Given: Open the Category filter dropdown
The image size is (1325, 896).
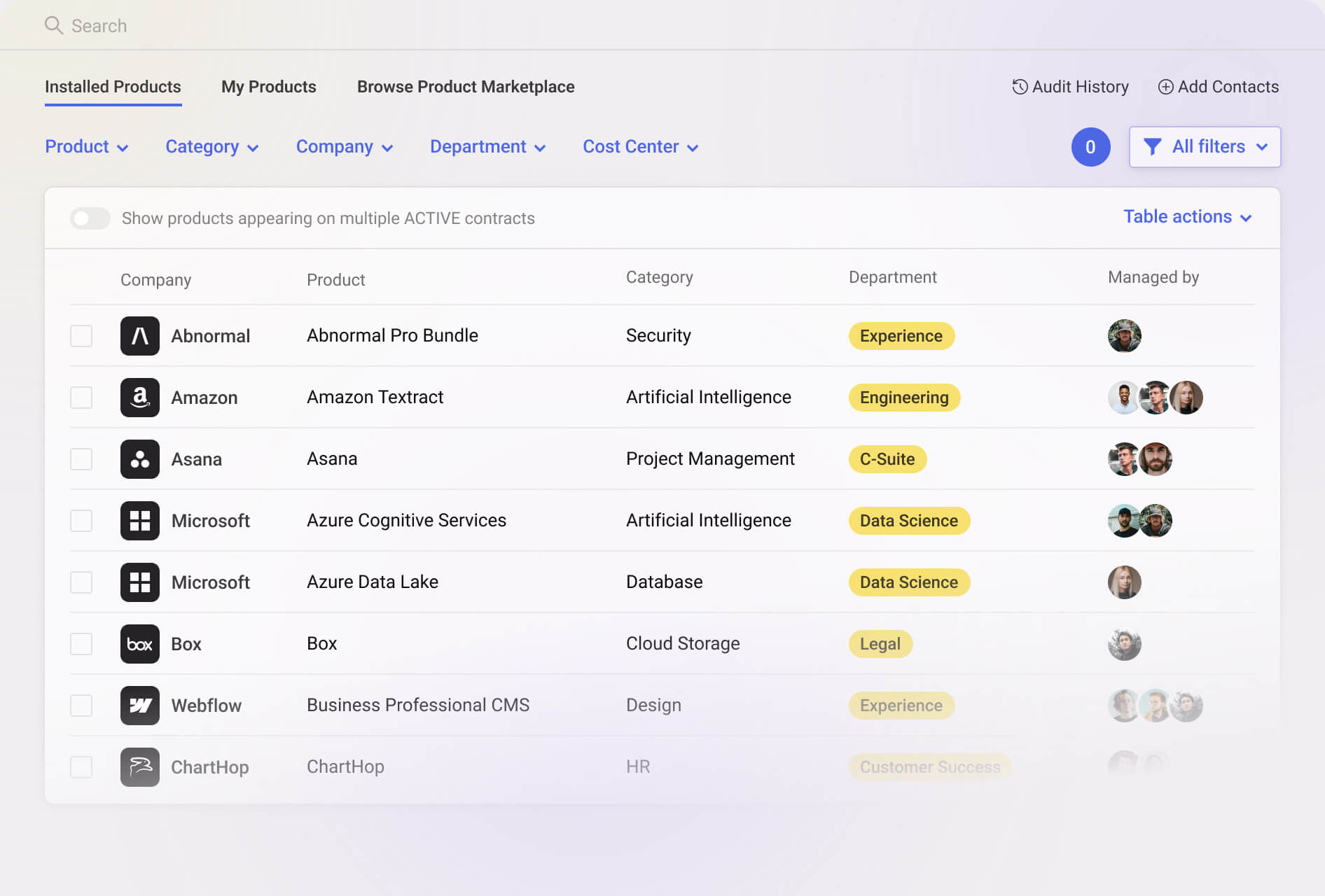Looking at the screenshot, I should [211, 146].
